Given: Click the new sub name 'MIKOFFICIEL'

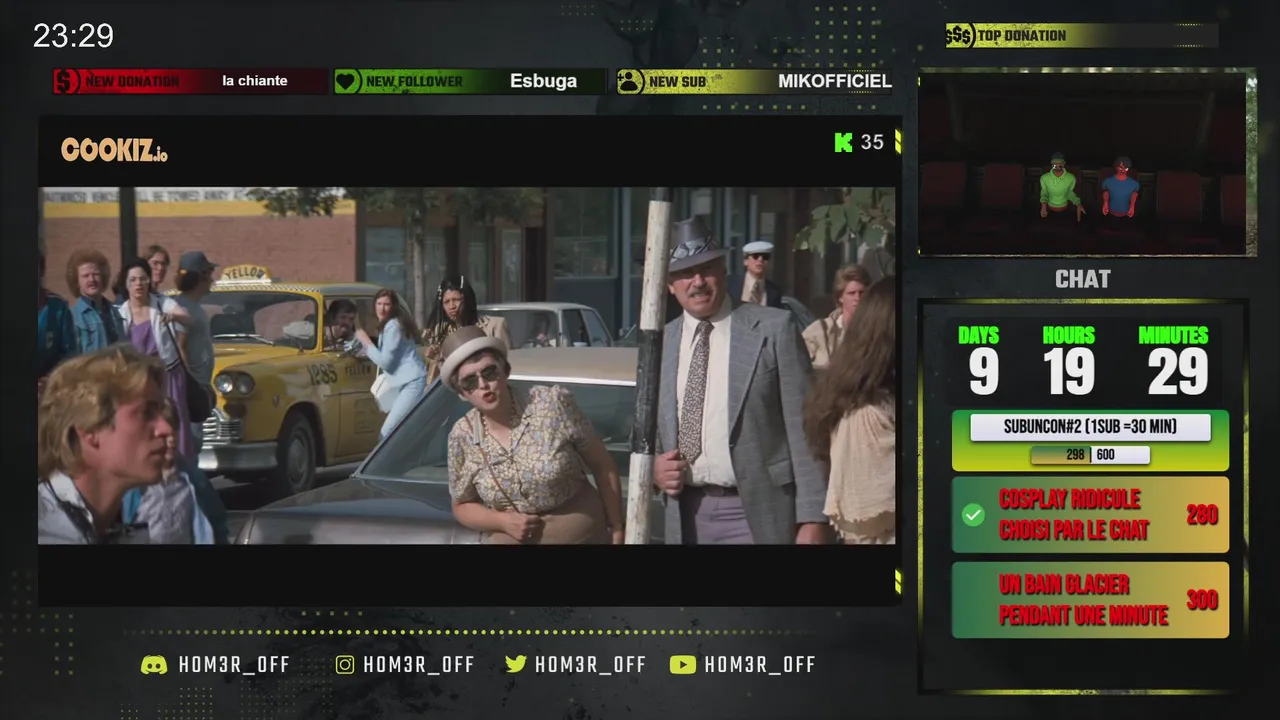Looking at the screenshot, I should click(x=835, y=81).
